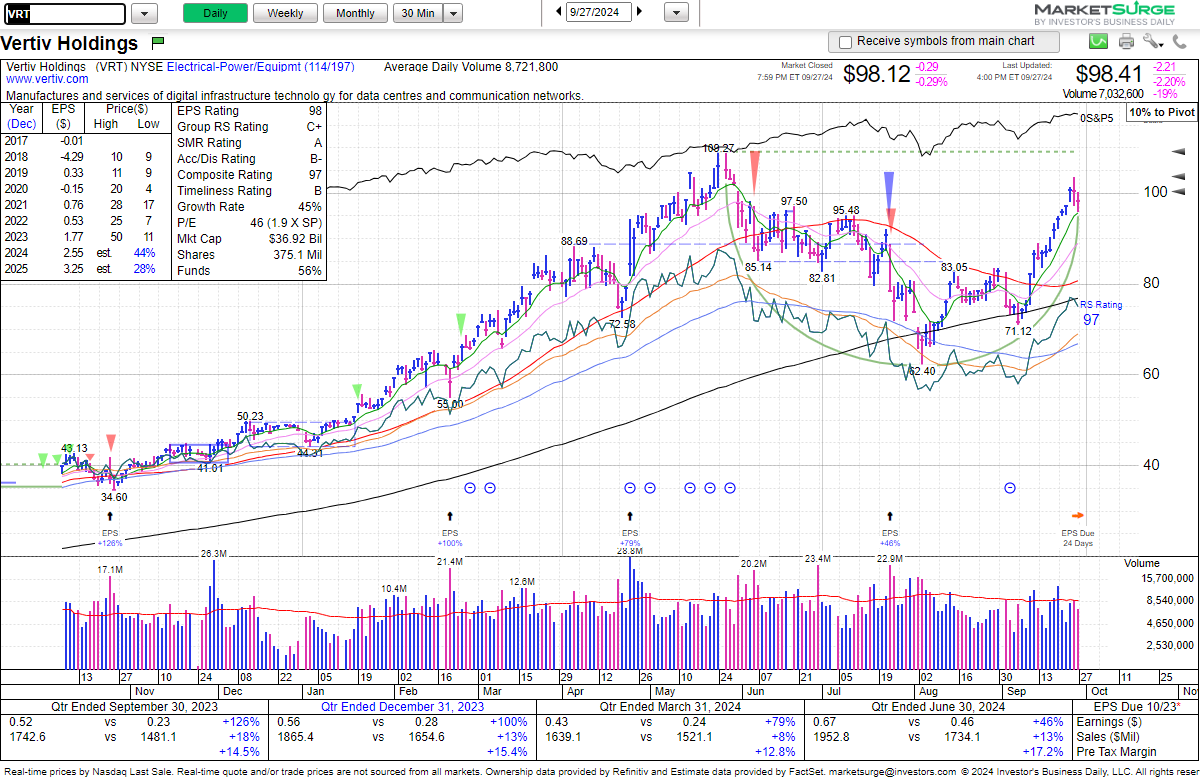This screenshot has height=782, width=1200.
Task: Click the printer icon
Action: (1127, 41)
